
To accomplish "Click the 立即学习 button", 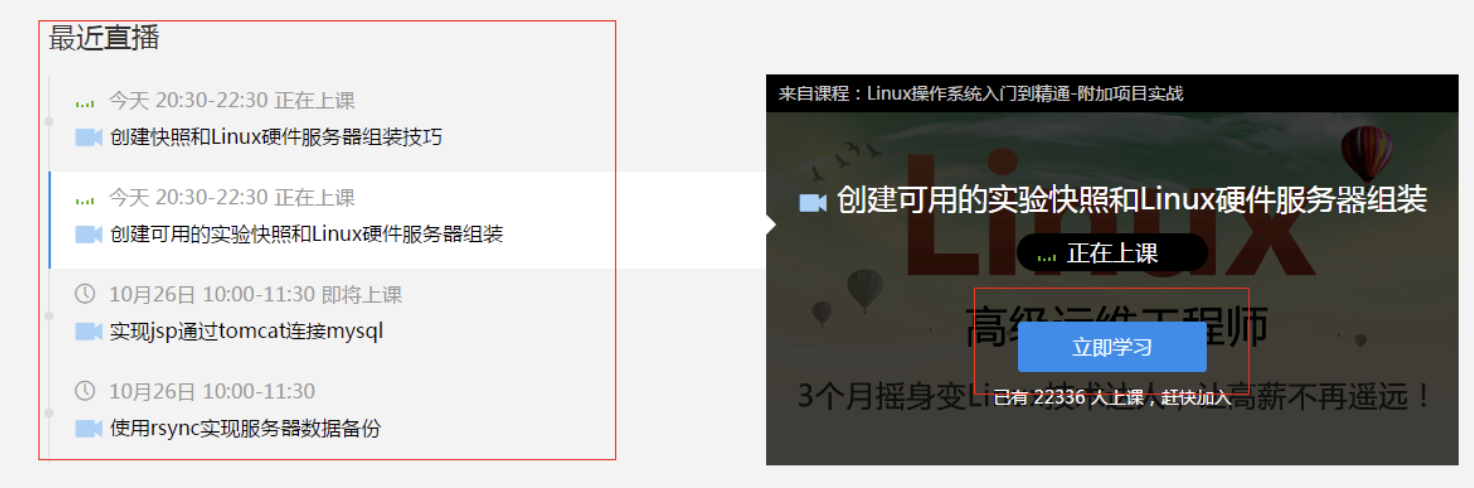I will tap(1112, 347).
